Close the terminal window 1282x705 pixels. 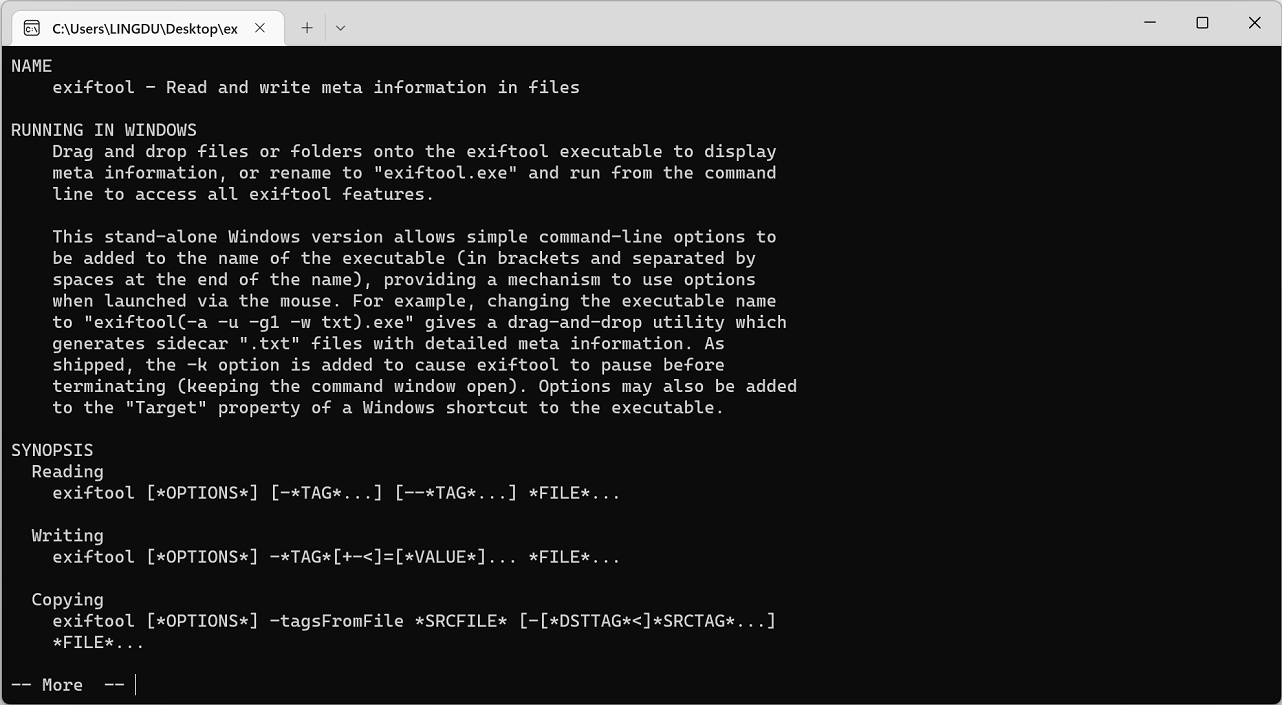click(x=1254, y=23)
